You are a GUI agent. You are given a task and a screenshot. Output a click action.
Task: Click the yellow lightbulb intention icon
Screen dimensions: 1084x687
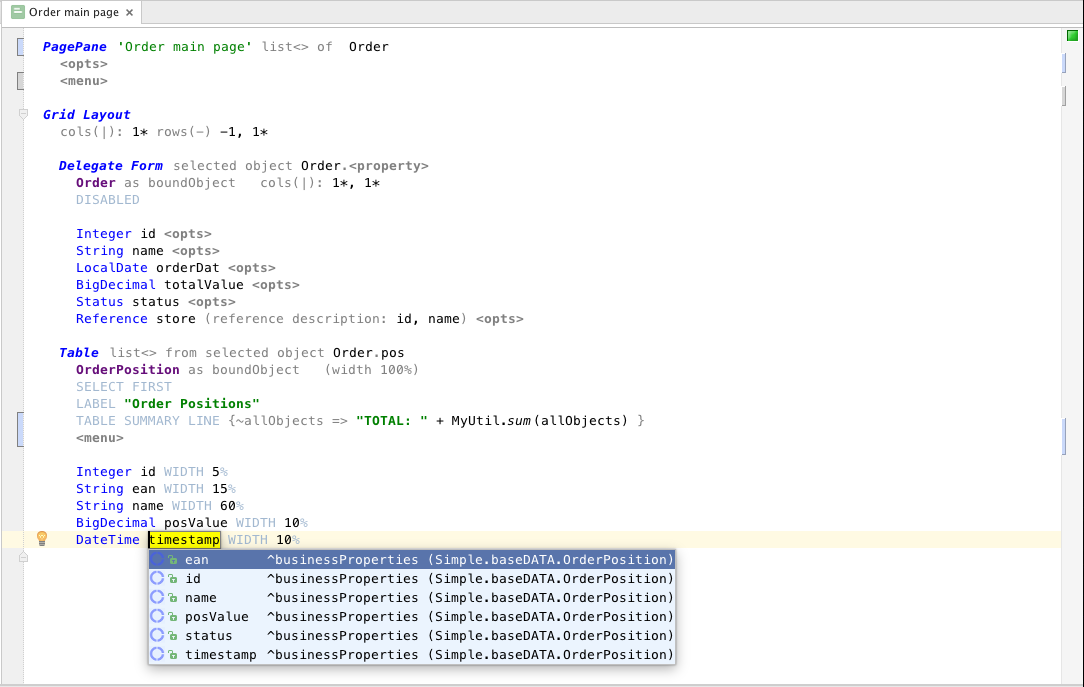click(x=42, y=539)
